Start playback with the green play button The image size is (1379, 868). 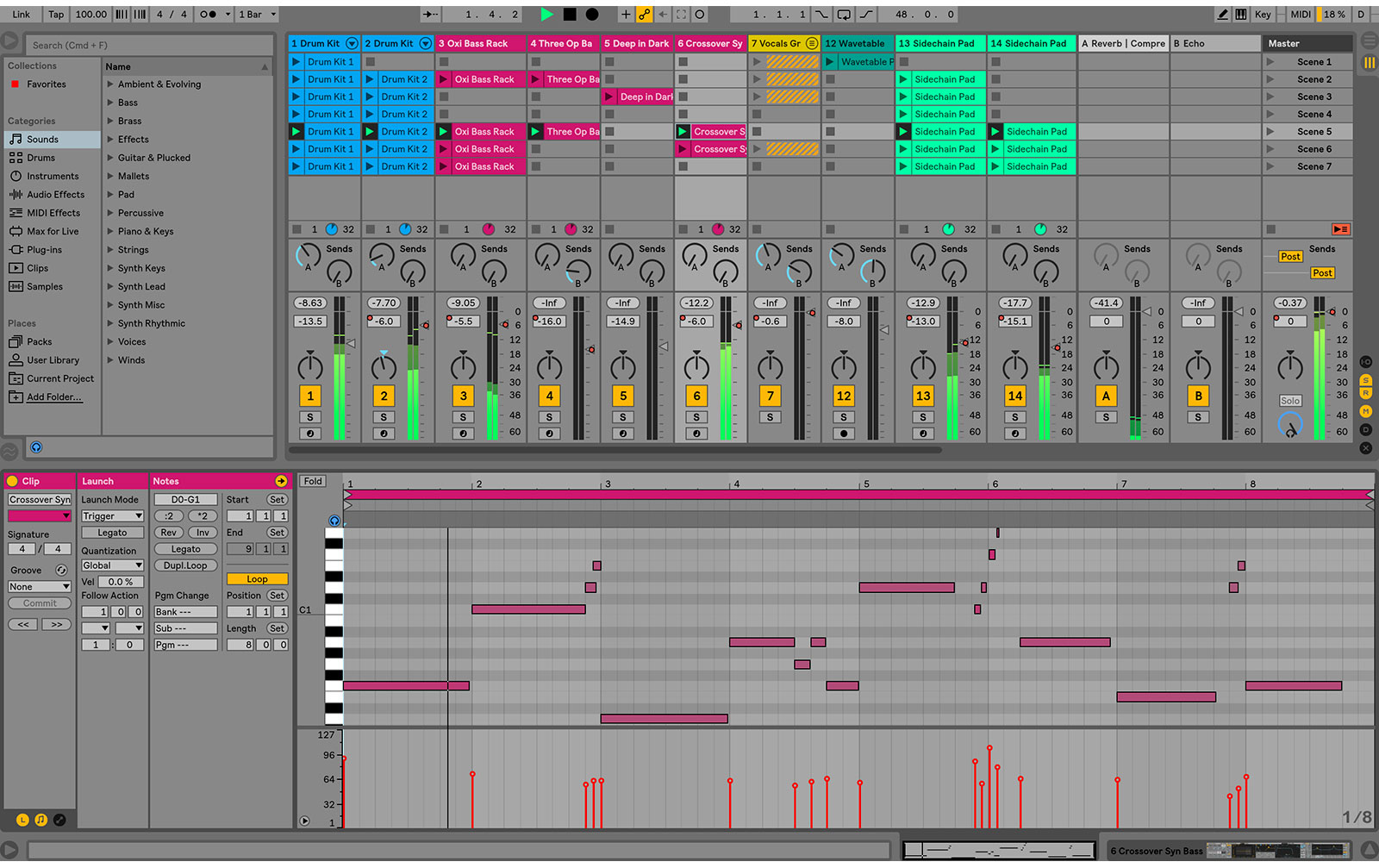pyautogui.click(x=546, y=14)
